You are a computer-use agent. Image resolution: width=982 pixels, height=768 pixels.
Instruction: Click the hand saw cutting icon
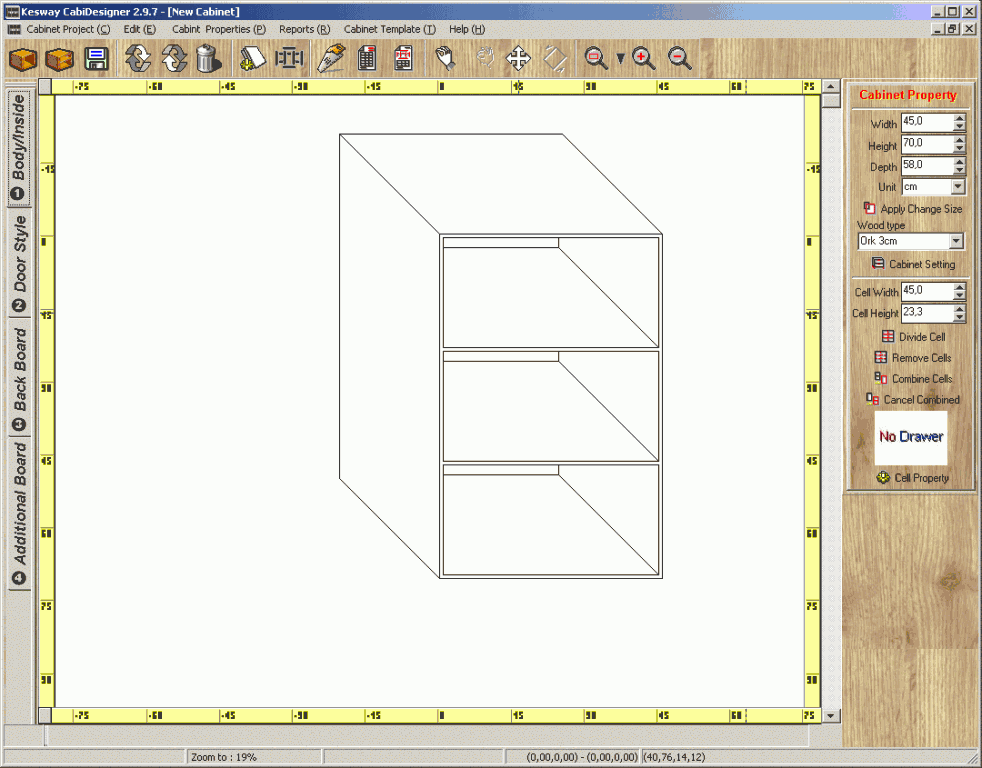(x=331, y=58)
